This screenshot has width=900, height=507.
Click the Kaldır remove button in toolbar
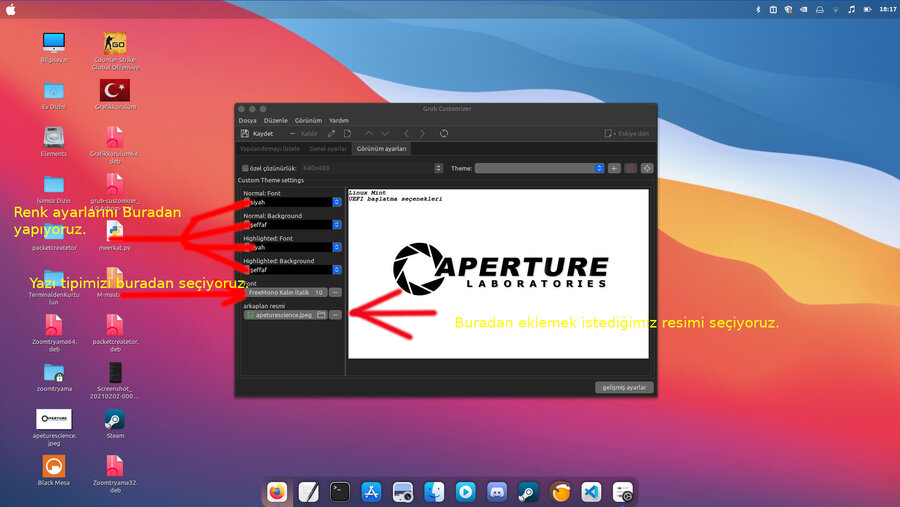[304, 134]
